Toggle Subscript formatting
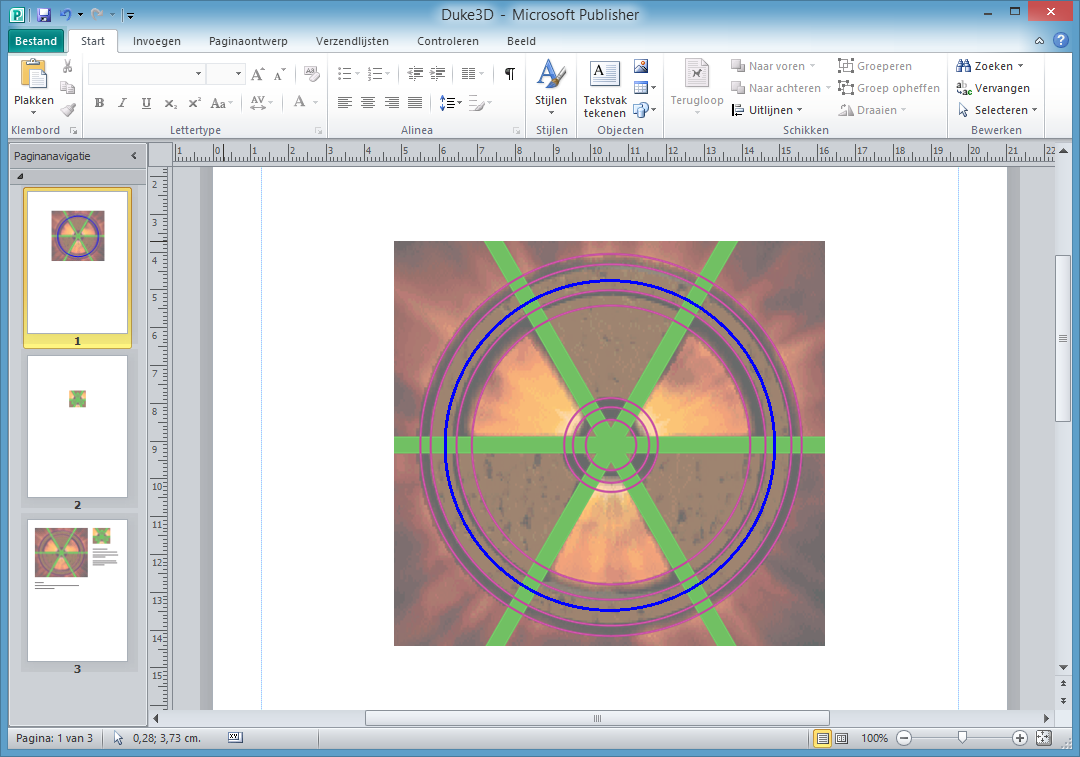Image resolution: width=1080 pixels, height=757 pixels. click(x=170, y=103)
